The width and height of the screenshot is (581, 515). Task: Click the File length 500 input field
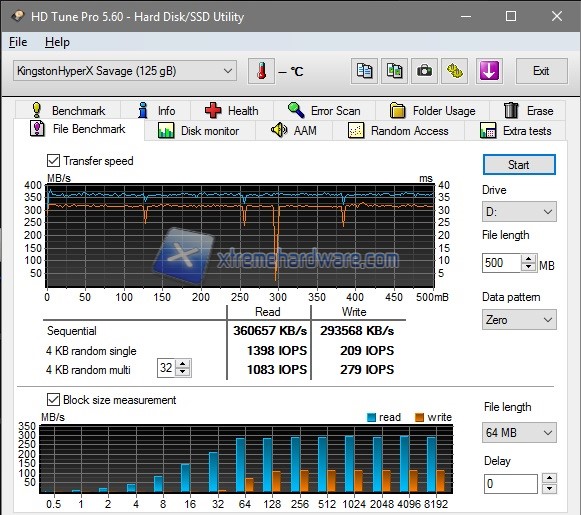tap(502, 263)
